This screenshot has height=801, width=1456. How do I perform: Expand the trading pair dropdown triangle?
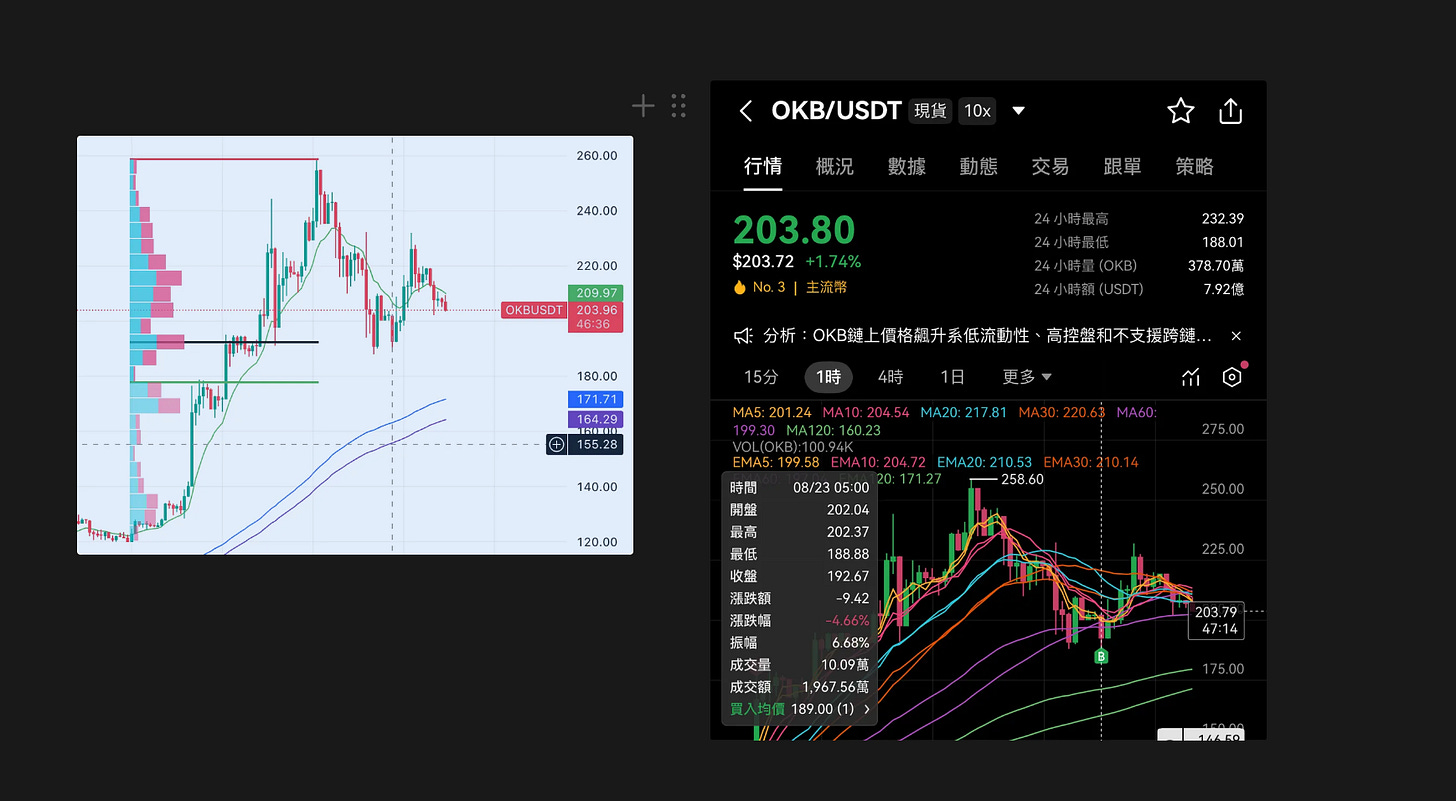(x=1019, y=111)
